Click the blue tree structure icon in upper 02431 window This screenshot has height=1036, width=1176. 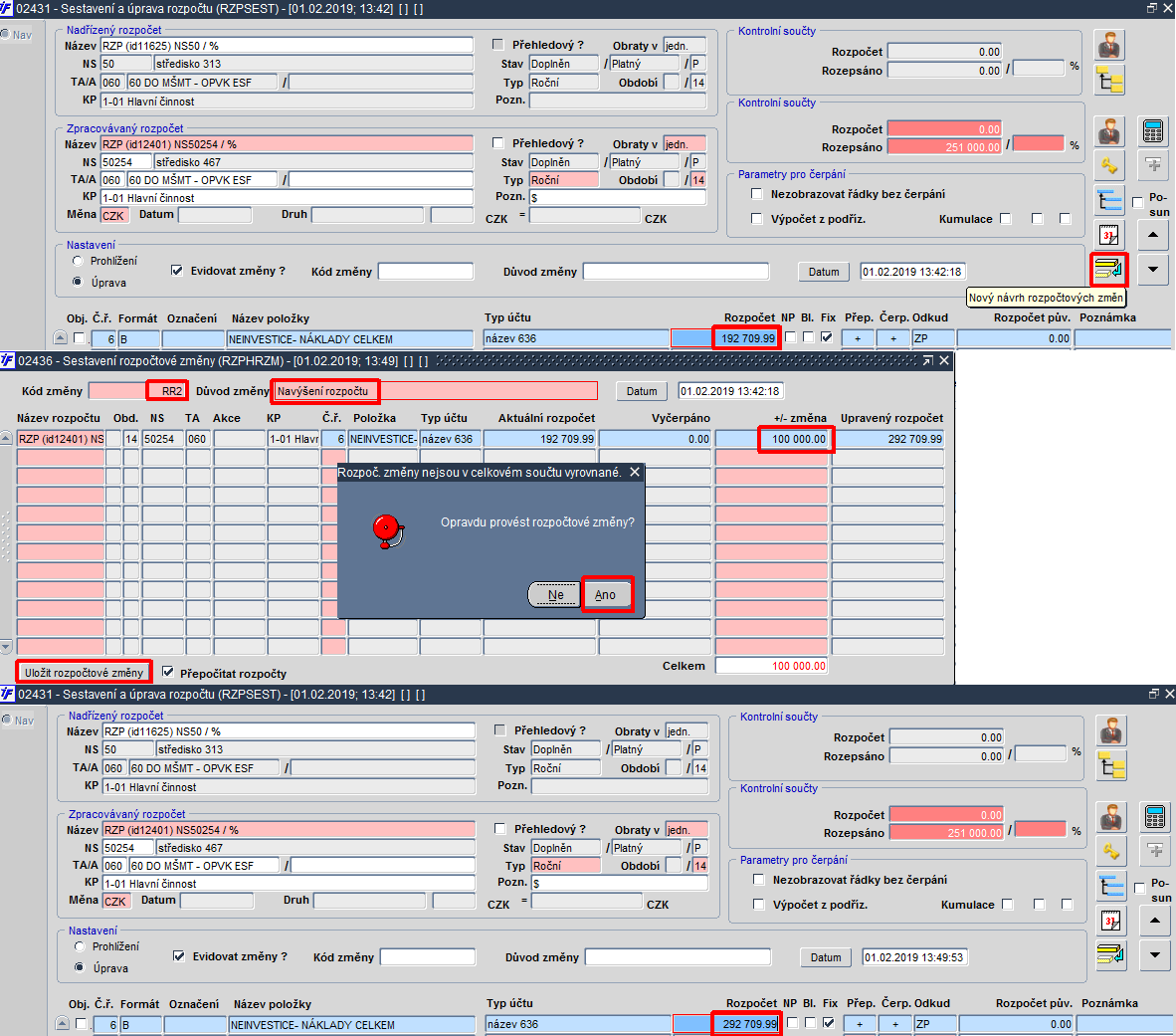click(x=1108, y=200)
